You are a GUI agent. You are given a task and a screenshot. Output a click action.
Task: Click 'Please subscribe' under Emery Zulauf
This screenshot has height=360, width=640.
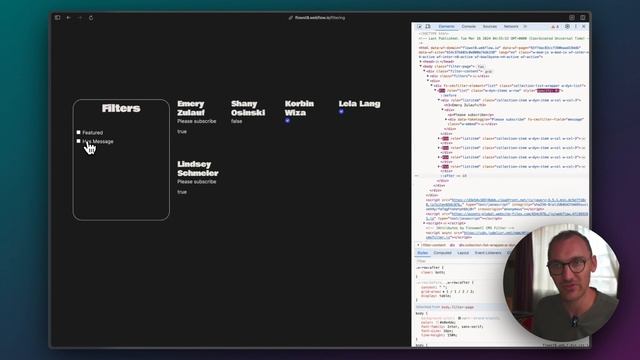click(197, 121)
